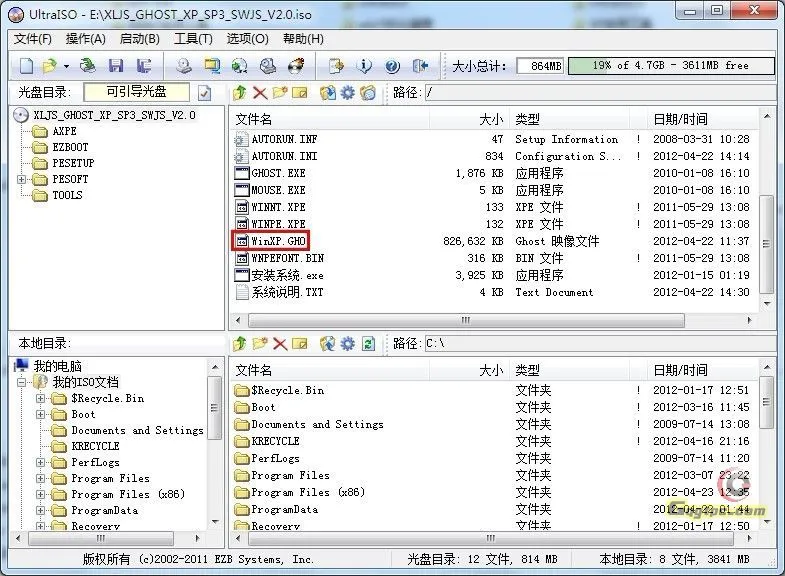
Task: Select the GHOST.EXE file row
Action: 492,173
